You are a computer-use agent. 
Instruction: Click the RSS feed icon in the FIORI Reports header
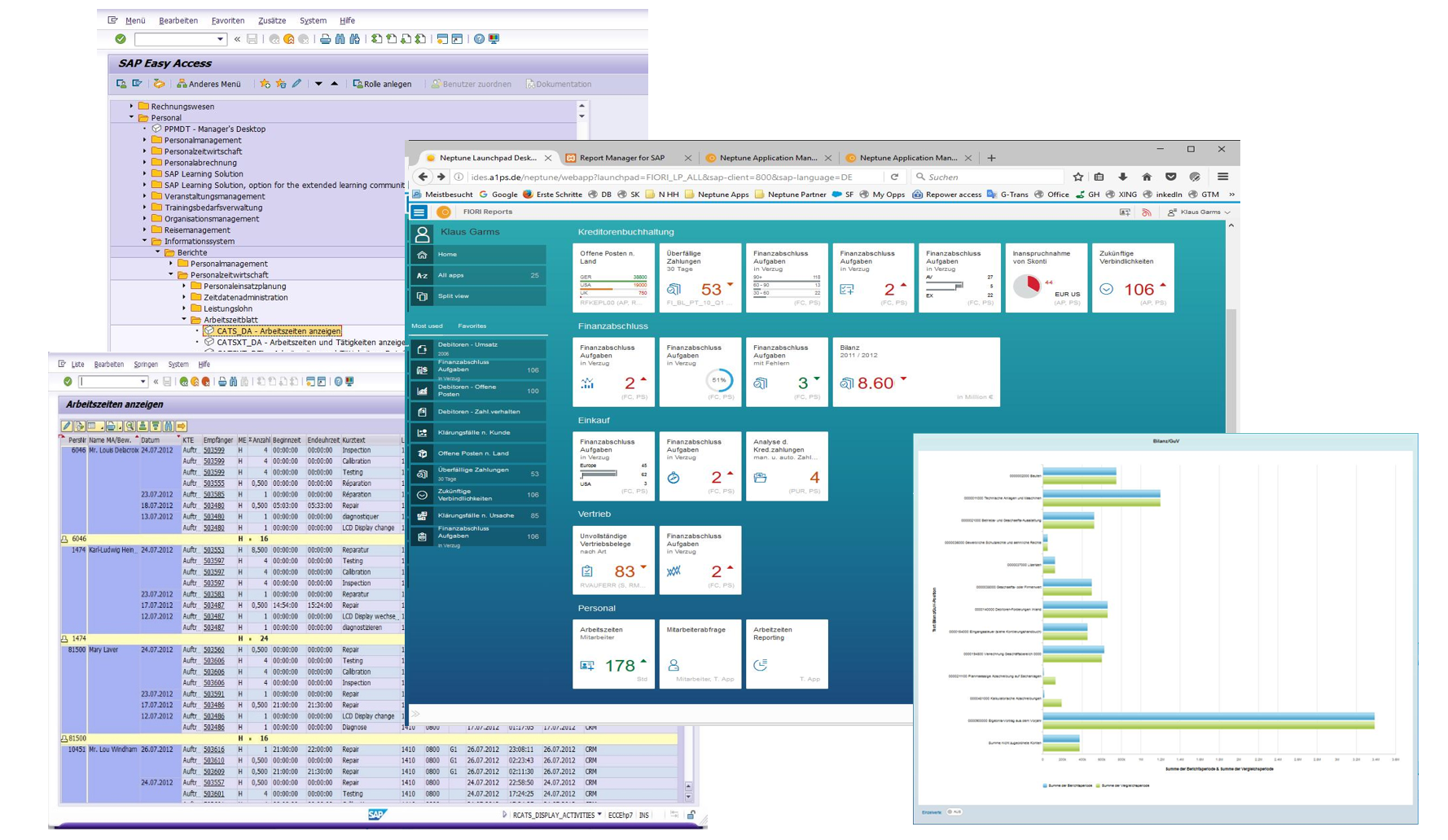[1147, 212]
